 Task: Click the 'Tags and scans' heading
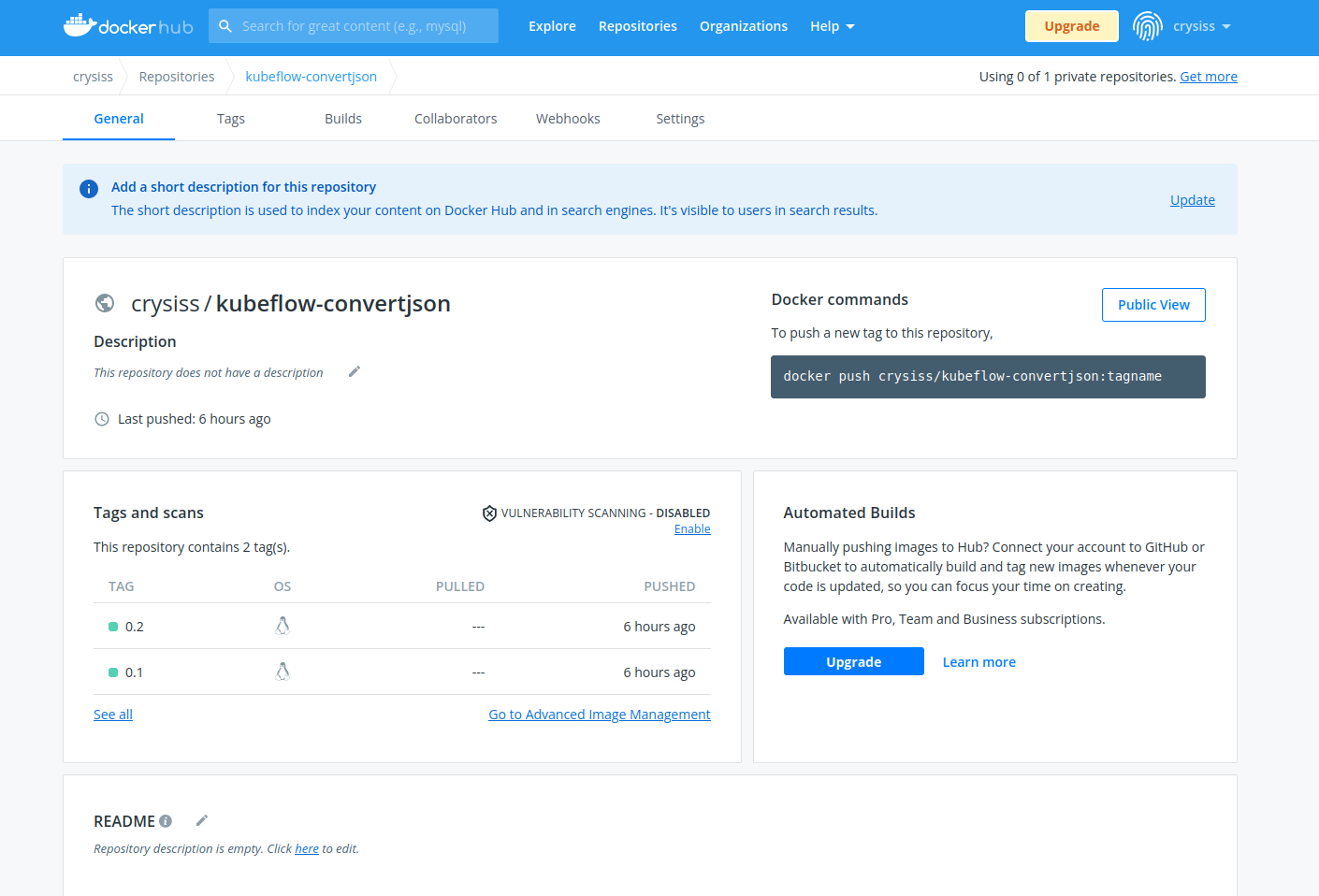pos(149,513)
